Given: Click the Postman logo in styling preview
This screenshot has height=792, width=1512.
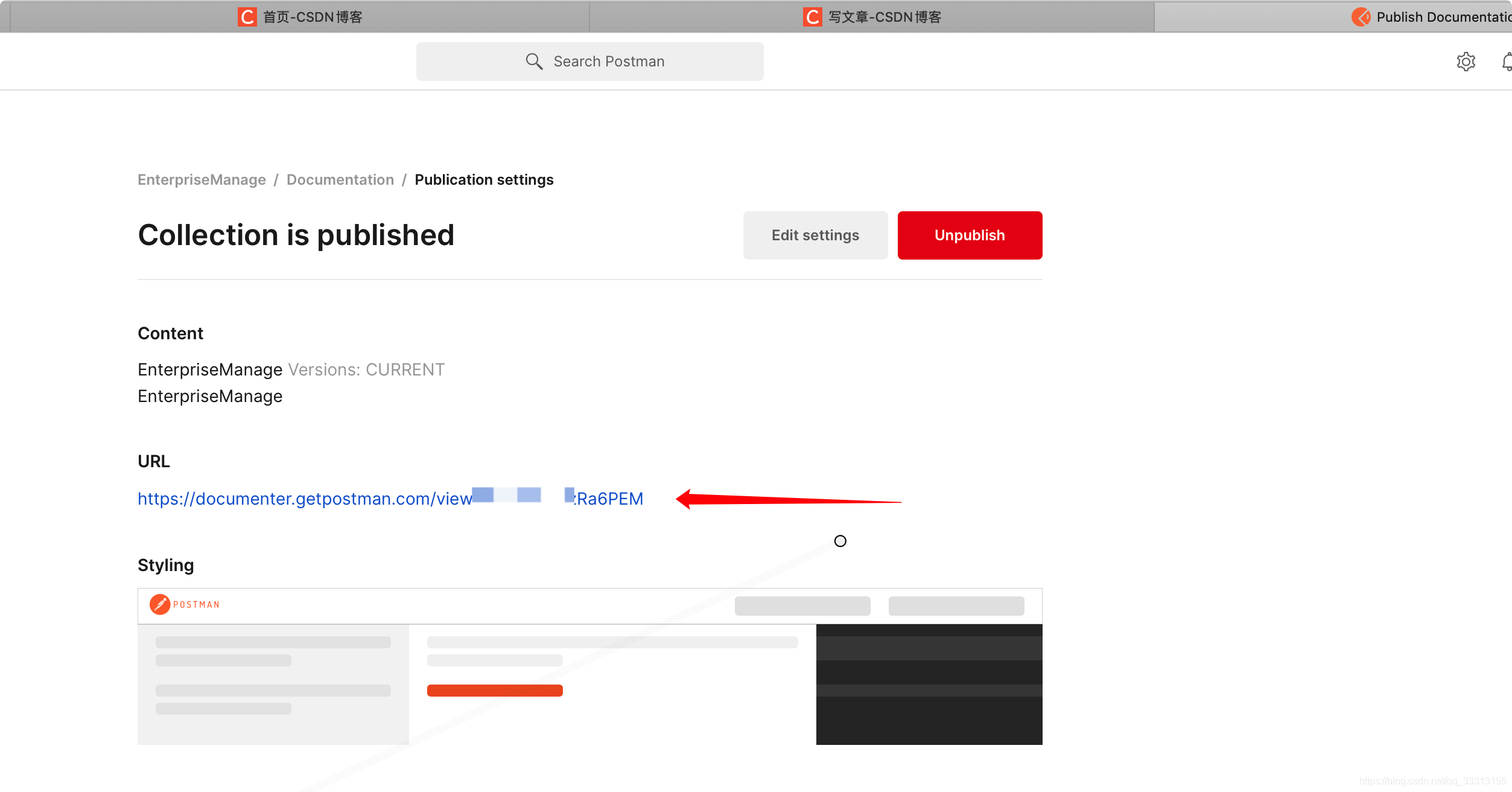Looking at the screenshot, I should (185, 604).
